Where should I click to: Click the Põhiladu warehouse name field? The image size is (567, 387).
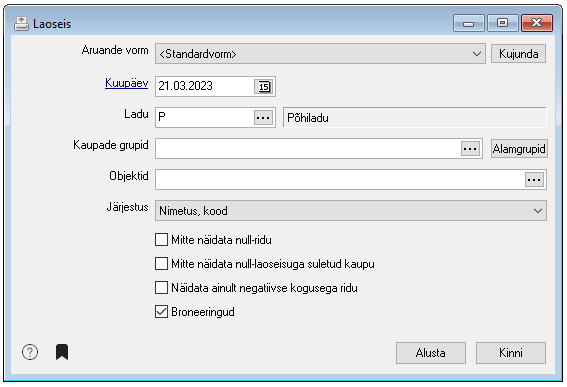pos(414,118)
